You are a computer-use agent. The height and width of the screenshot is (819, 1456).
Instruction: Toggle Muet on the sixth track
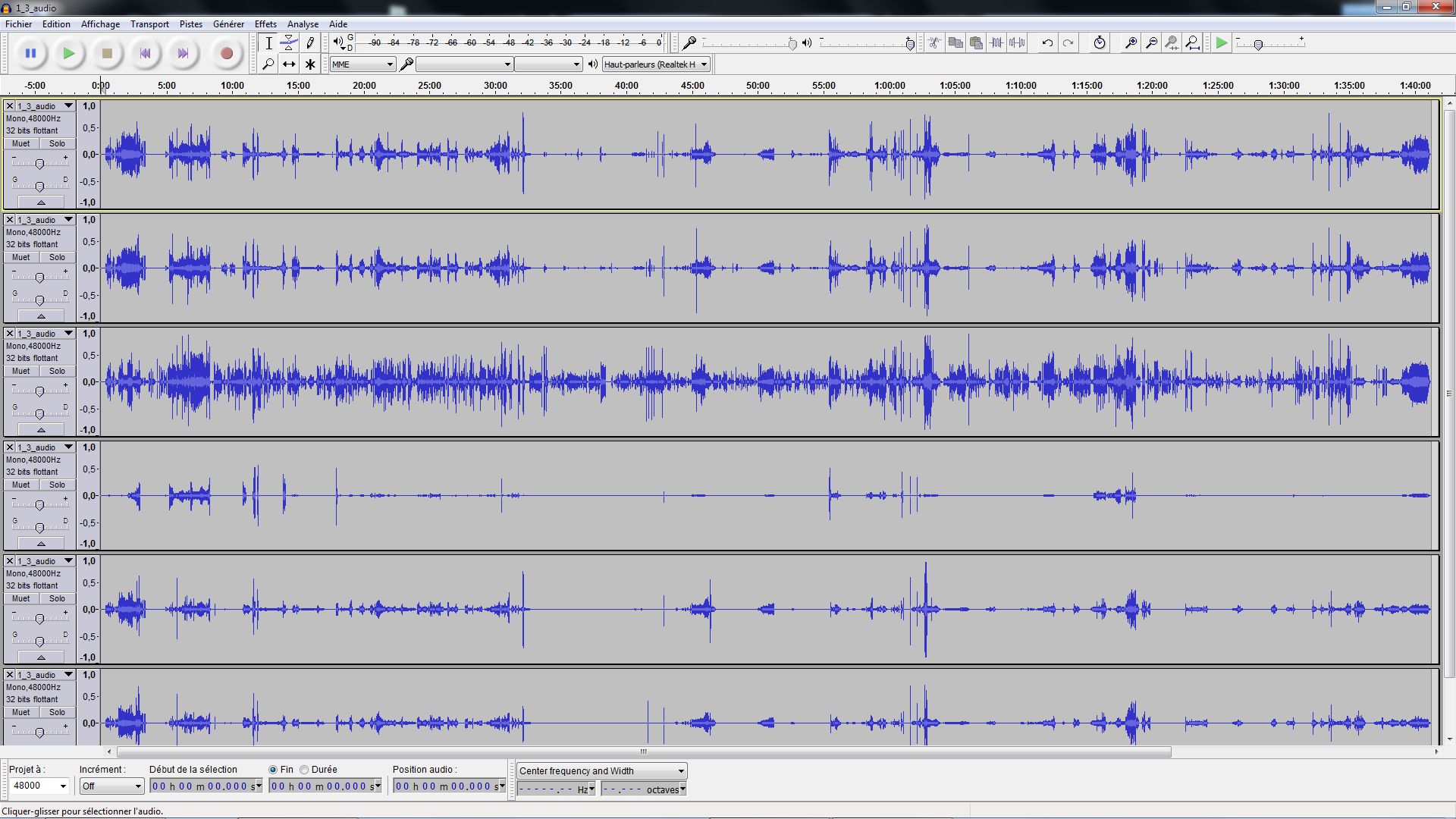click(x=21, y=712)
